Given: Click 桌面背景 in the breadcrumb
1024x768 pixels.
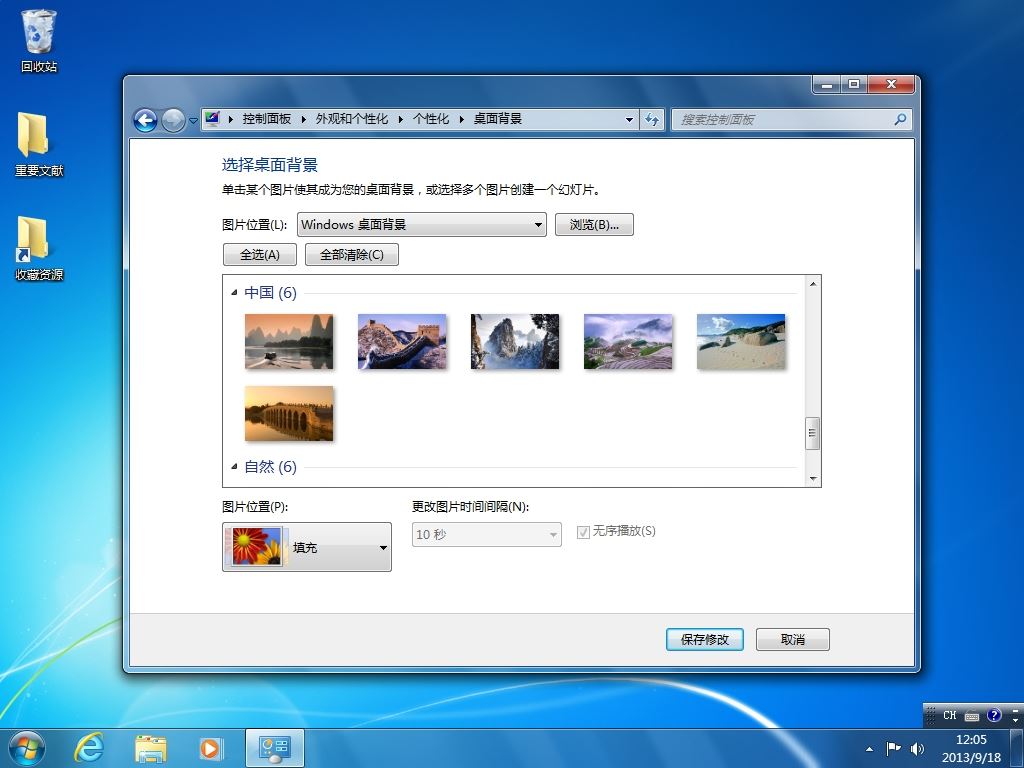Looking at the screenshot, I should pyautogui.click(x=498, y=119).
